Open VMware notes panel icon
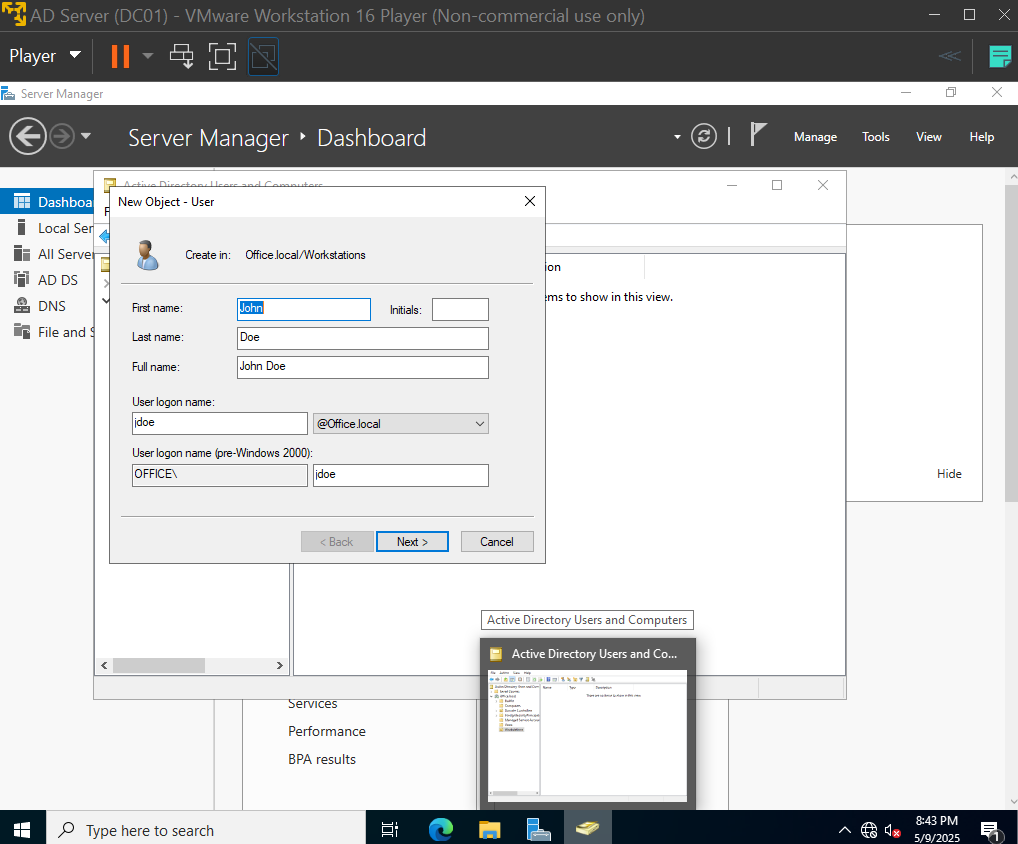 point(1000,56)
